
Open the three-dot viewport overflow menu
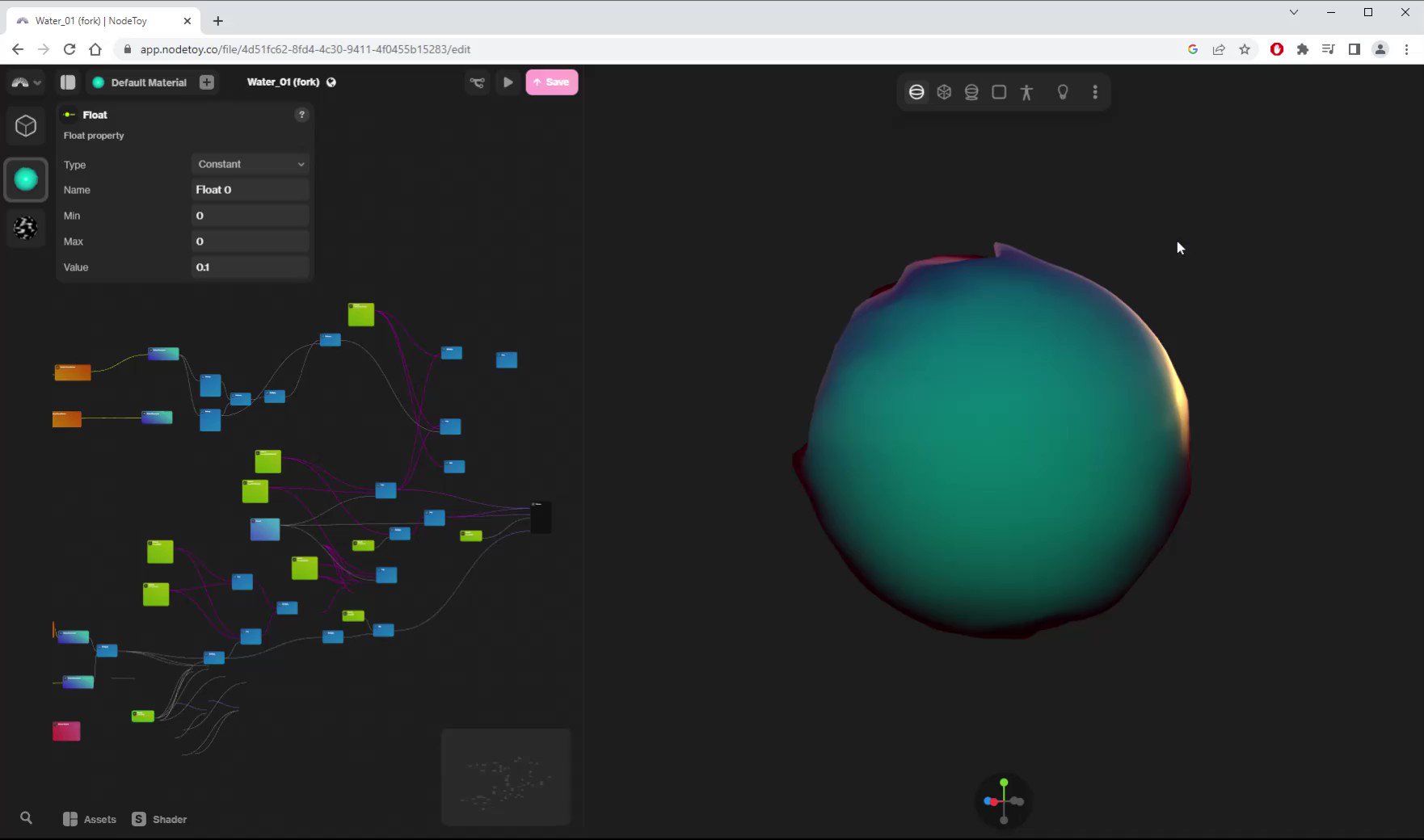(x=1095, y=91)
